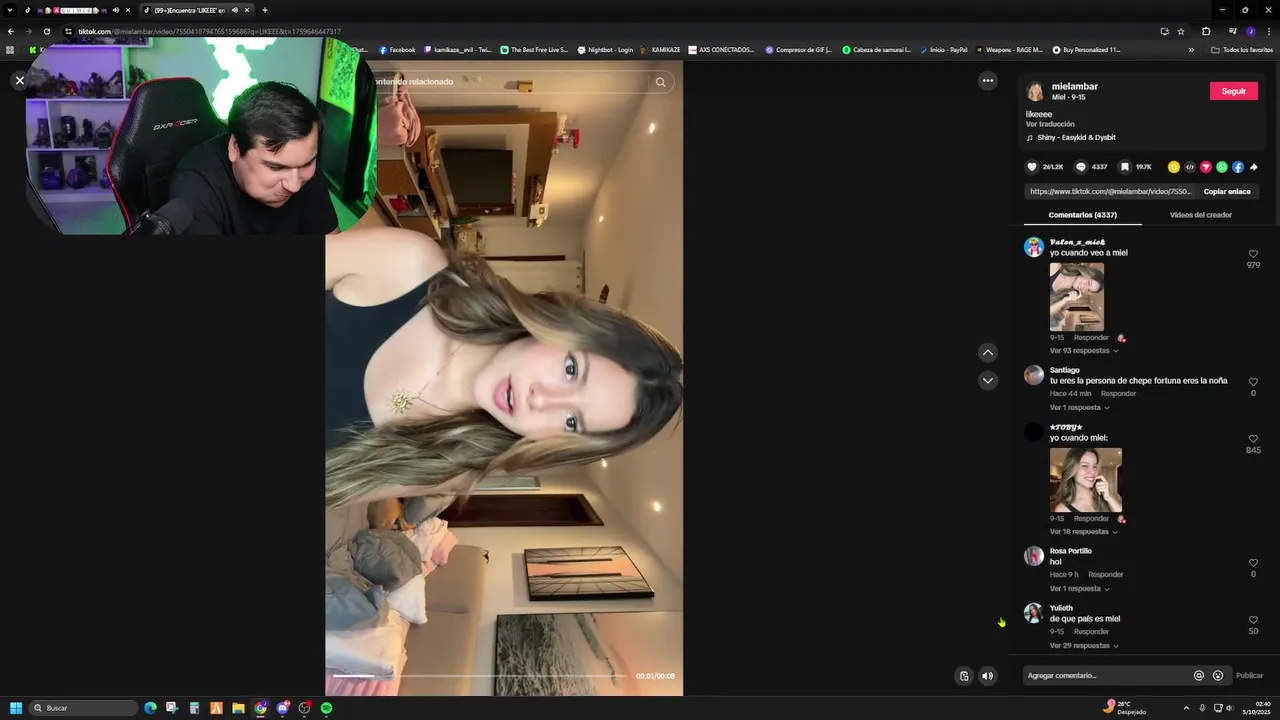Like the 'yo cuando miel:' comment
This screenshot has width=1280, height=720.
(1253, 439)
